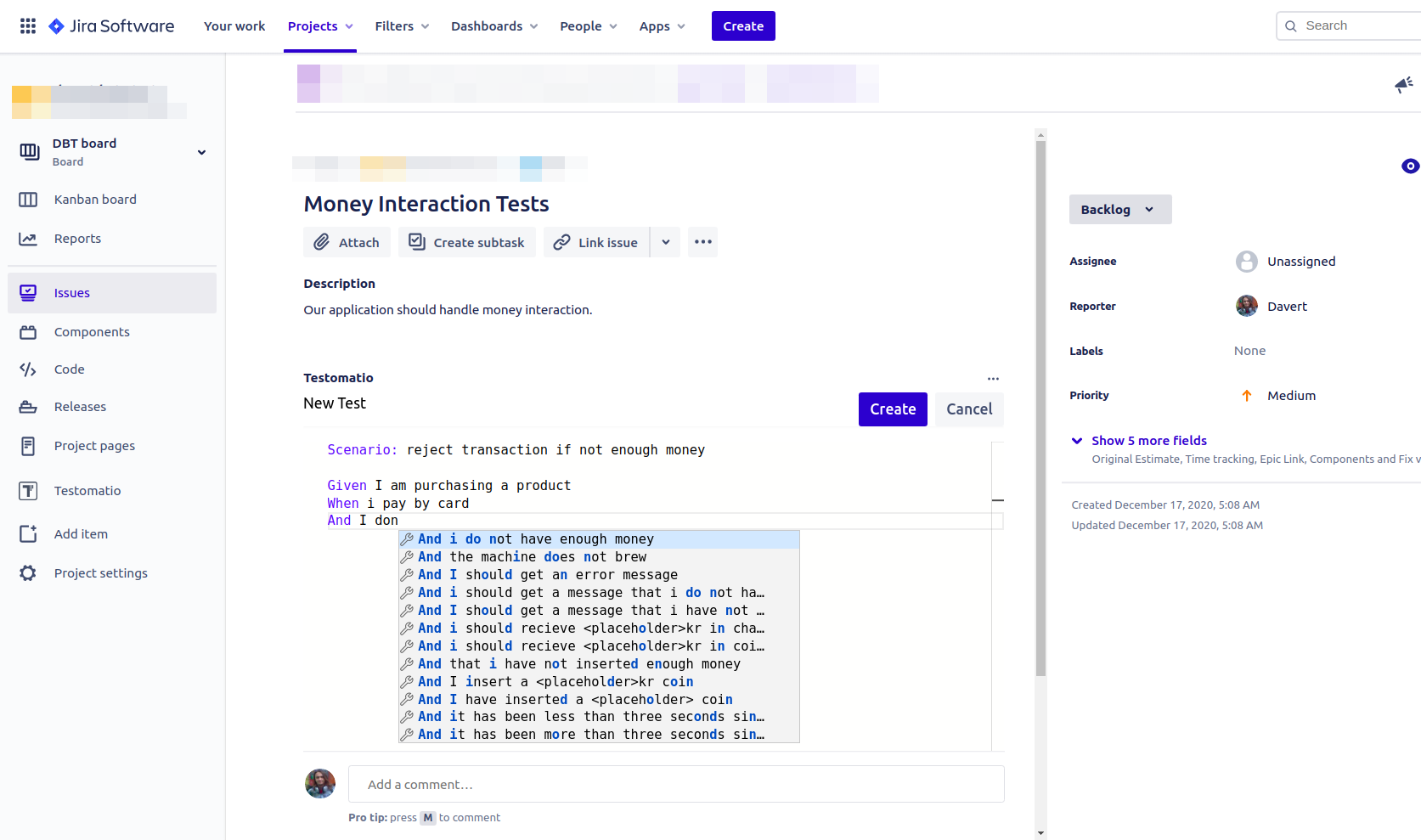Open the People dropdown menu
1421x840 pixels.
click(x=589, y=26)
